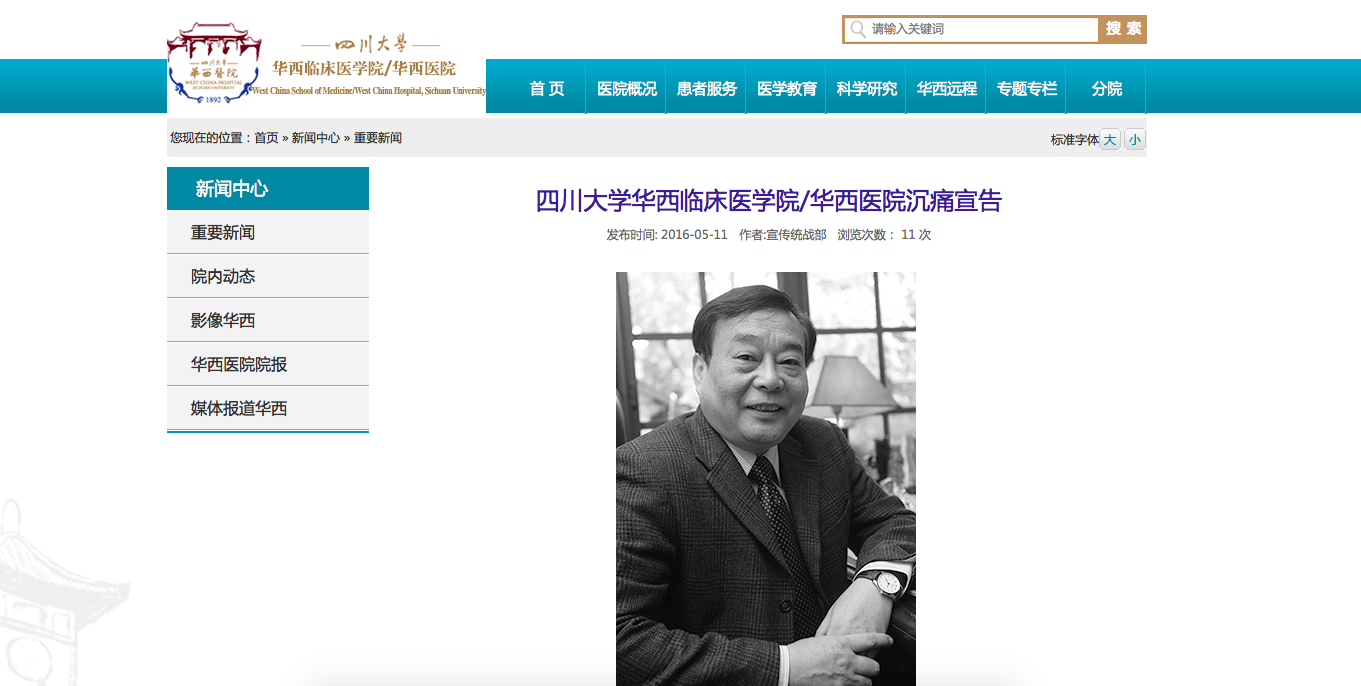The height and width of the screenshot is (686, 1361).
Task: Click the black-and-white portrait photo
Action: [x=766, y=479]
